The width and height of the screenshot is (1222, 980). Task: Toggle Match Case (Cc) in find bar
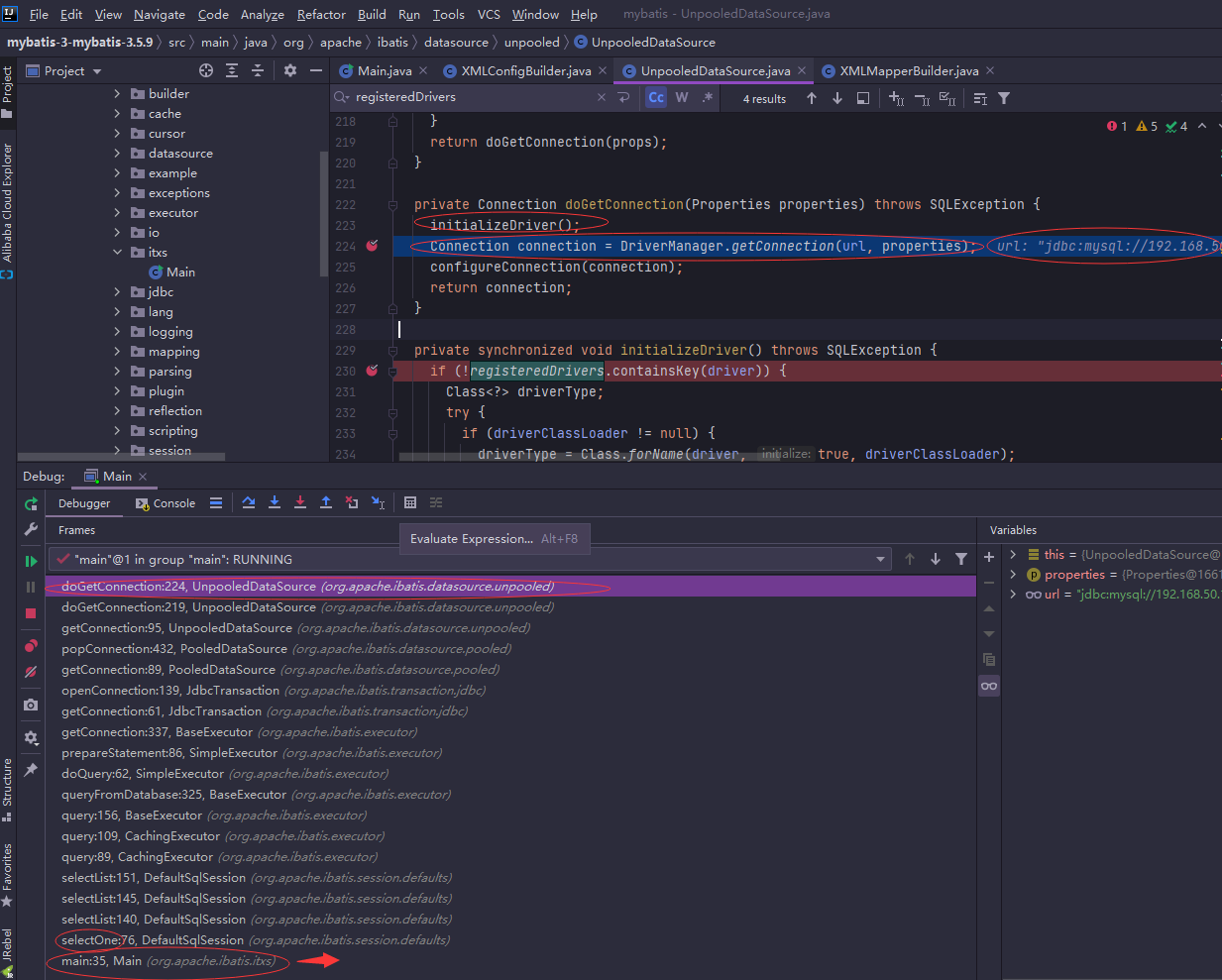[656, 97]
